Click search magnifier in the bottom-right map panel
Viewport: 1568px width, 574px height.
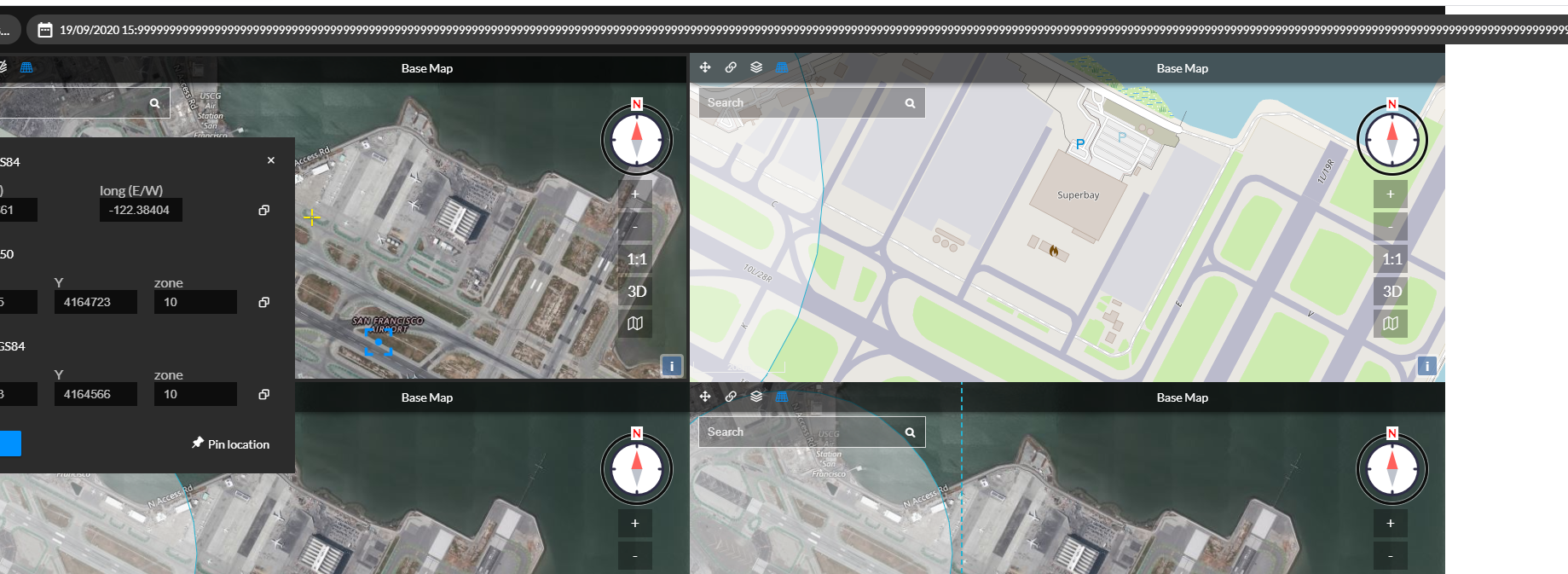click(910, 432)
